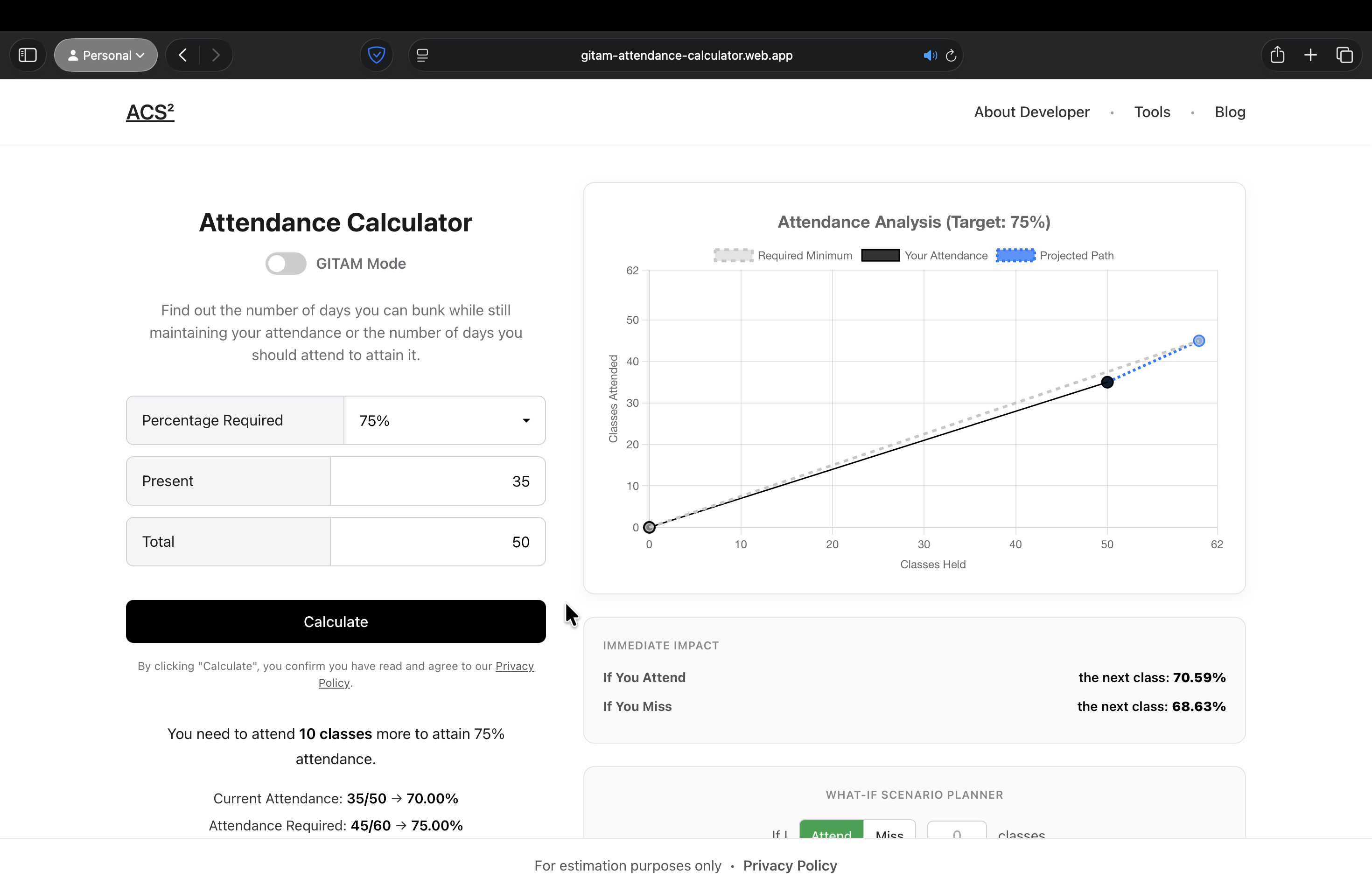Open a new tab with plus icon
Viewport: 1372px width, 892px height.
1310,56
